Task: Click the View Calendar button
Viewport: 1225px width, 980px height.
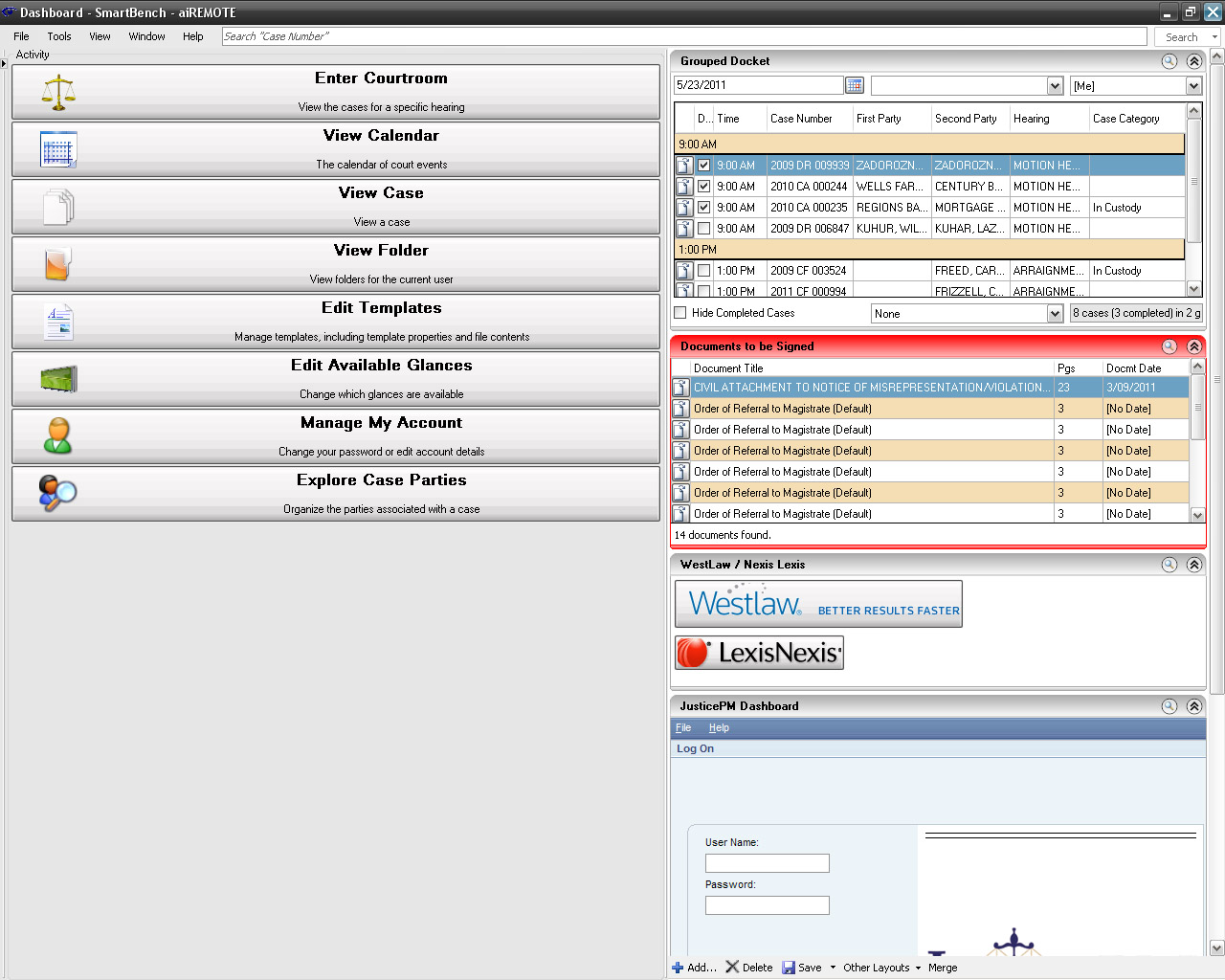Action: 336,149
